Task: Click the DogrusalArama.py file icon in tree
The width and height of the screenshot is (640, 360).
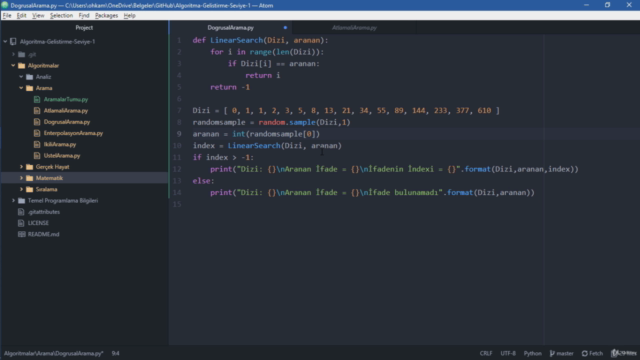Action: 37,122
